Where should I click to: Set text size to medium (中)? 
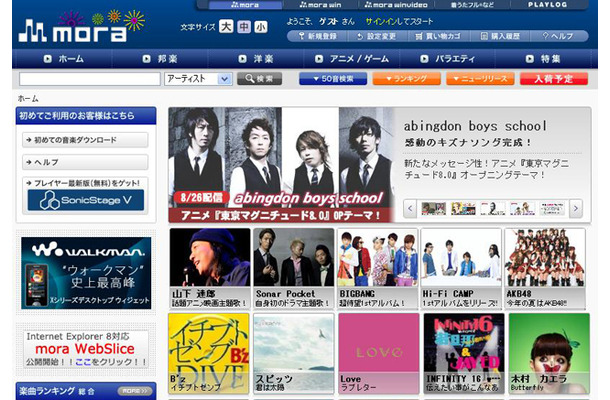point(244,27)
